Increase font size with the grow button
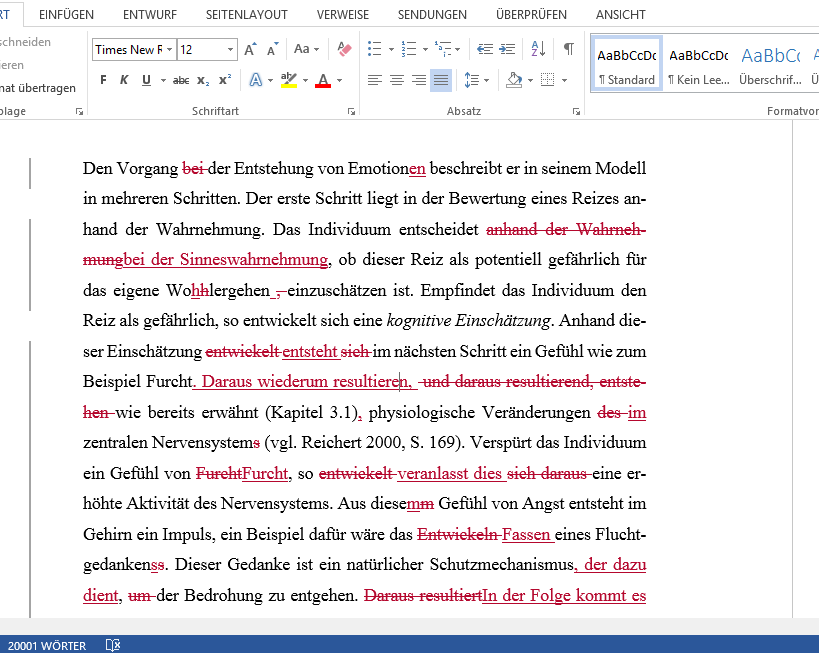The height and width of the screenshot is (653, 819). point(251,49)
